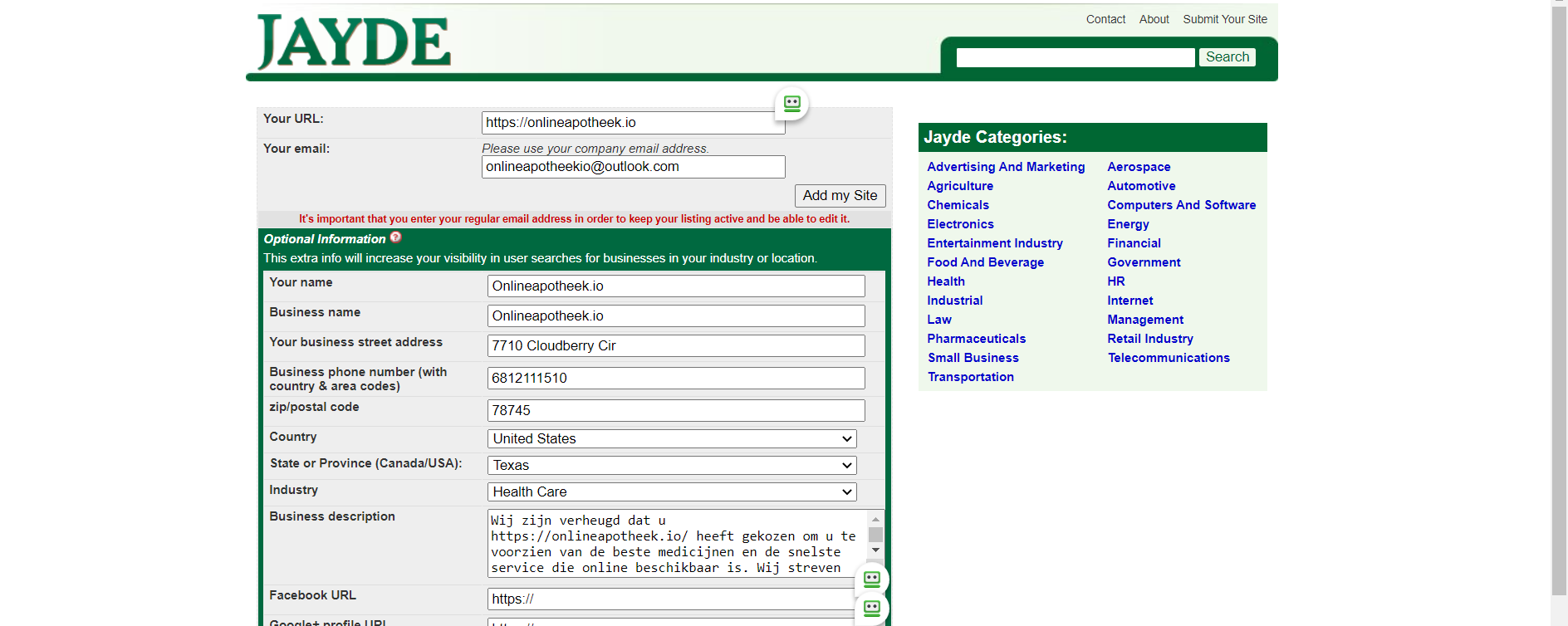Click the page's vertical scrollbar
The width and height of the screenshot is (1568, 626).
coord(1559,299)
